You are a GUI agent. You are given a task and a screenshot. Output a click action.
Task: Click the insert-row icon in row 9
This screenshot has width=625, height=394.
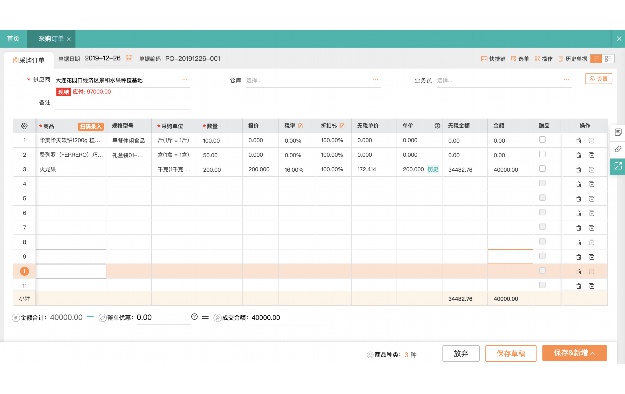(579, 257)
